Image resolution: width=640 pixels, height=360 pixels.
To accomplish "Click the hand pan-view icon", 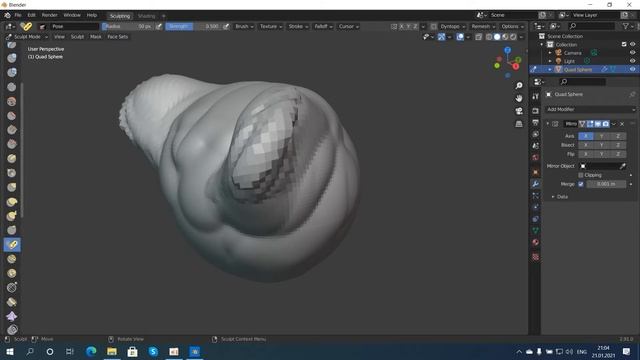I will point(519,98).
